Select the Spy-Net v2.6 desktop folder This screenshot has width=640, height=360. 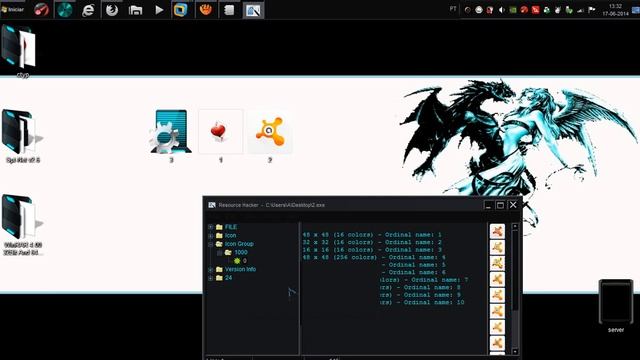(23, 136)
